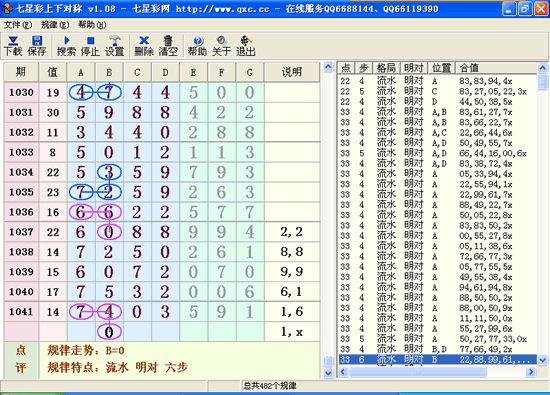Click the 说明 column header
Image resolution: width=550 pixels, height=395 pixels.
292,72
